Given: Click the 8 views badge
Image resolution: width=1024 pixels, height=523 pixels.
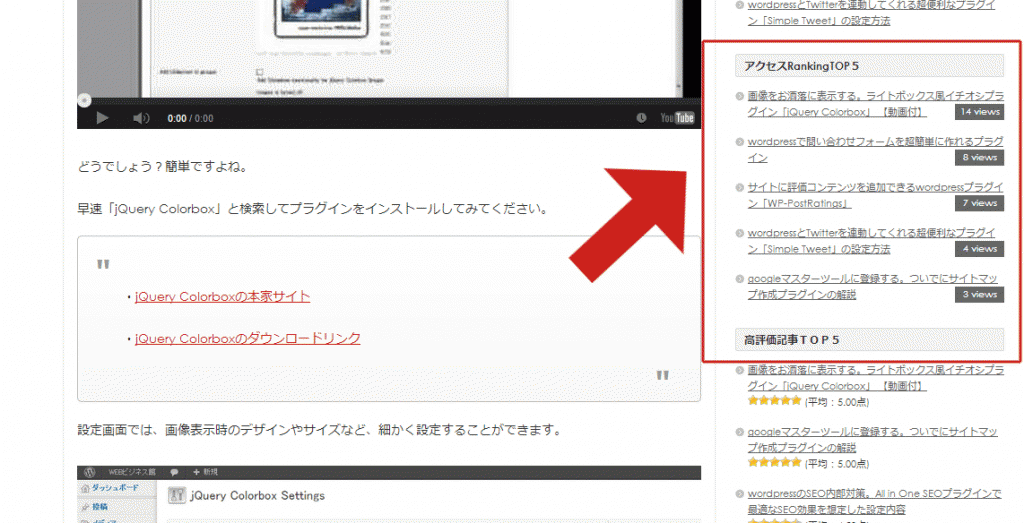Looking at the screenshot, I should pyautogui.click(x=979, y=157).
